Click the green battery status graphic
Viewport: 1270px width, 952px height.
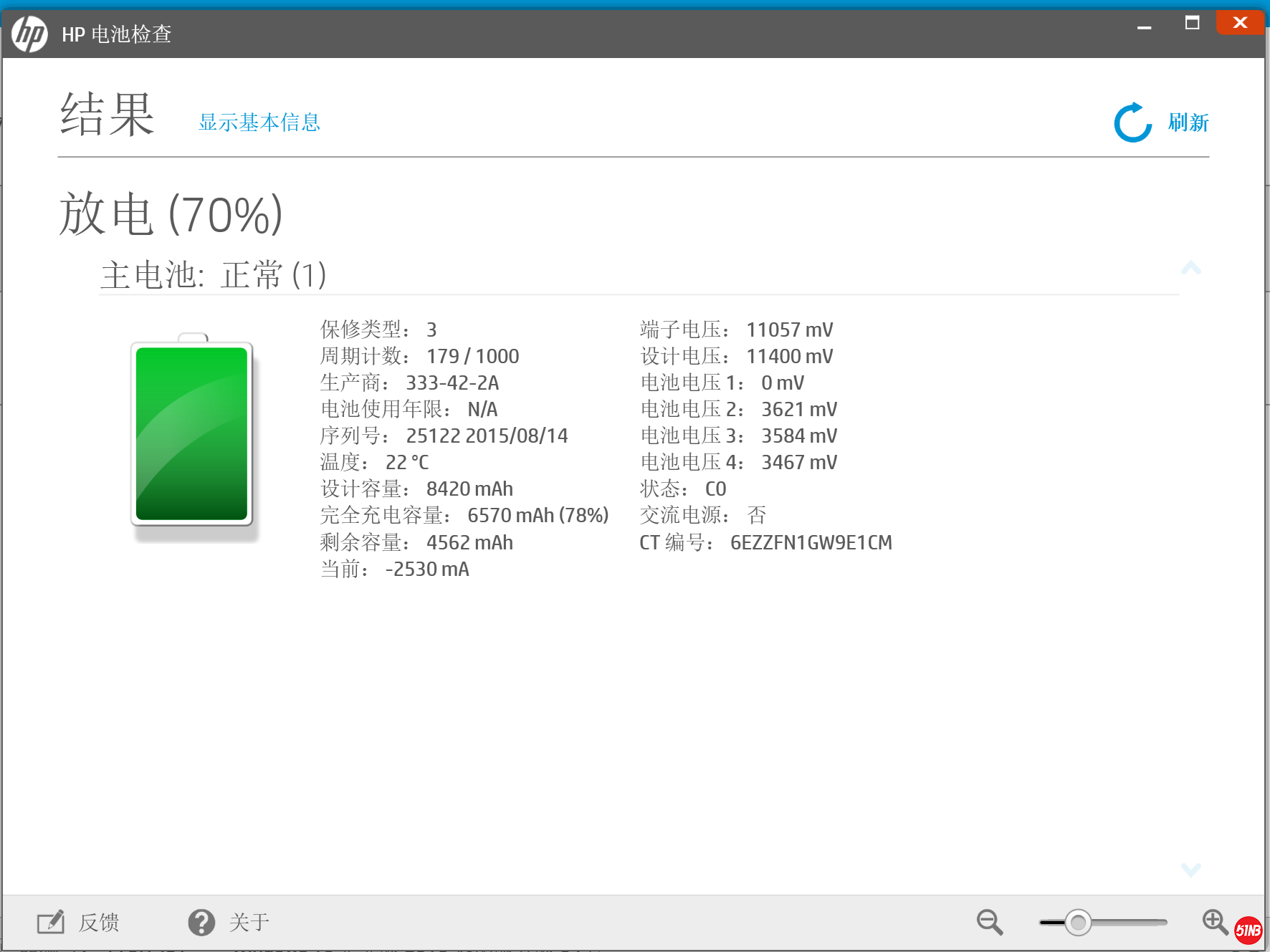191,432
